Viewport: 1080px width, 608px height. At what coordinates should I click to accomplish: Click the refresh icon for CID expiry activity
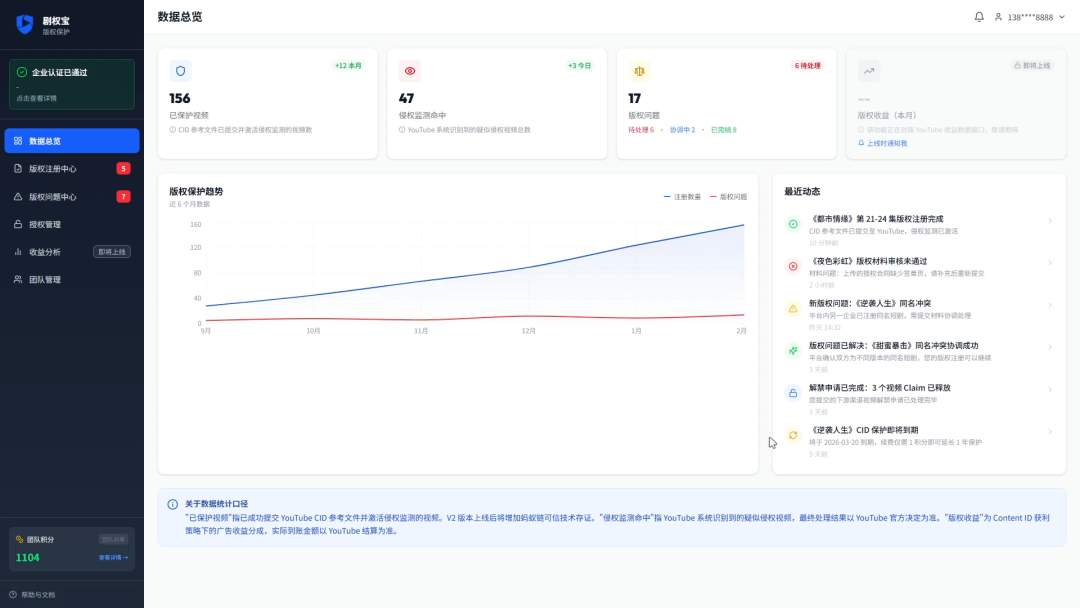(793, 435)
